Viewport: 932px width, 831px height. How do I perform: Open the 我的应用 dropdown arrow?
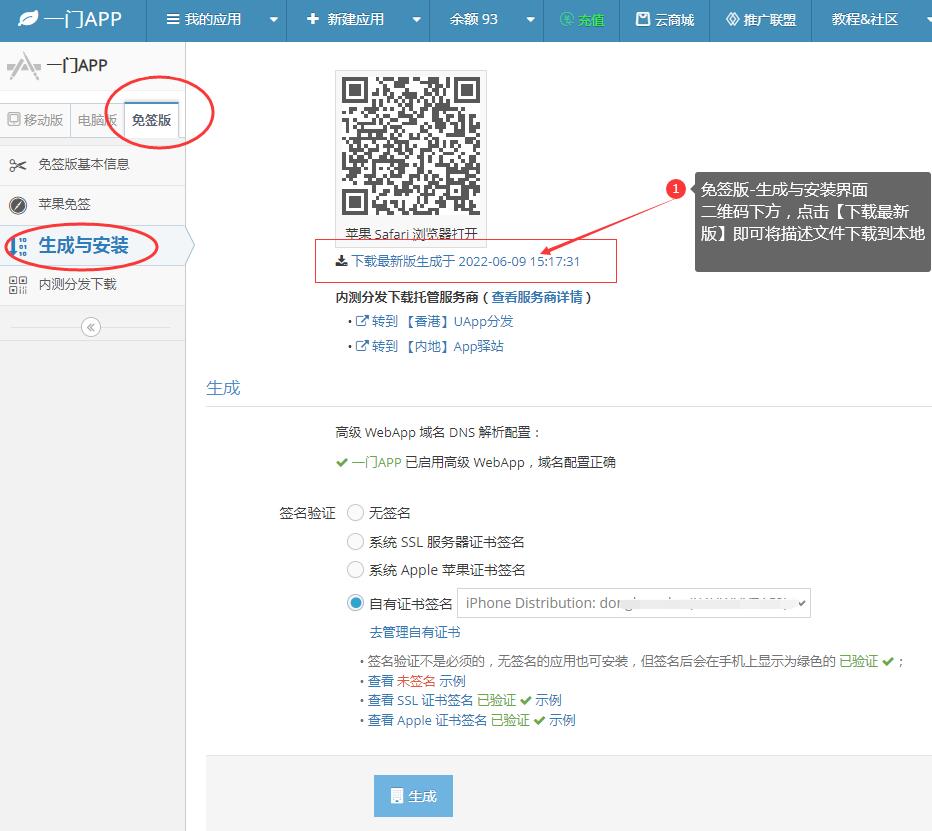273,20
